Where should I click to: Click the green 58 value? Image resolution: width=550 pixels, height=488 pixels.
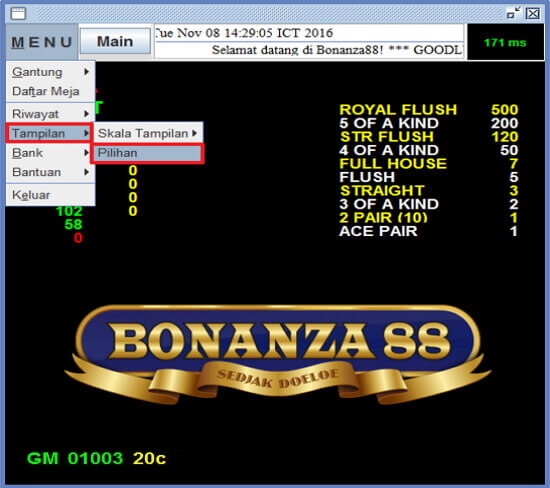pos(73,225)
